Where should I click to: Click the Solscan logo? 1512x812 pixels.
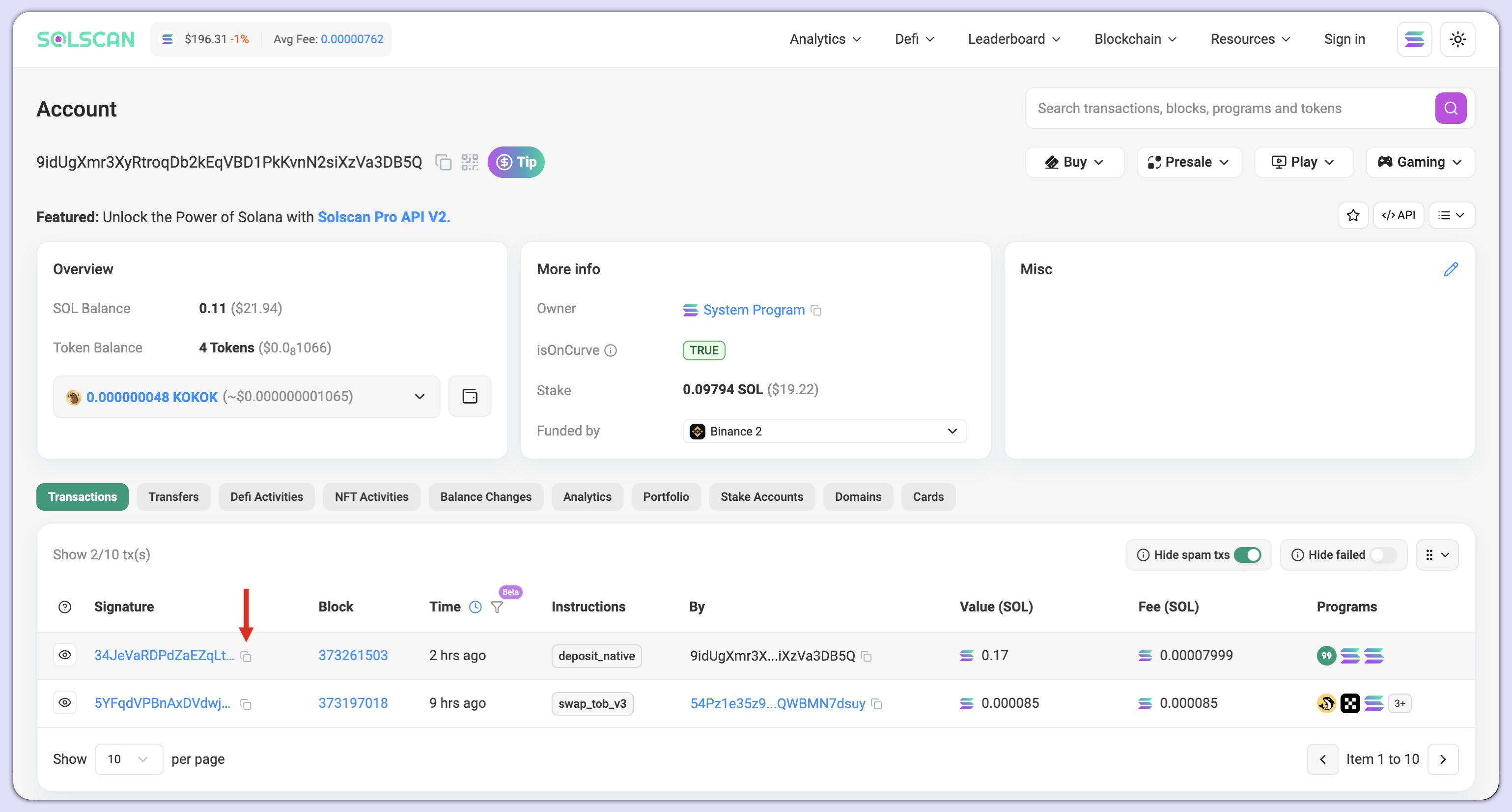(85, 39)
